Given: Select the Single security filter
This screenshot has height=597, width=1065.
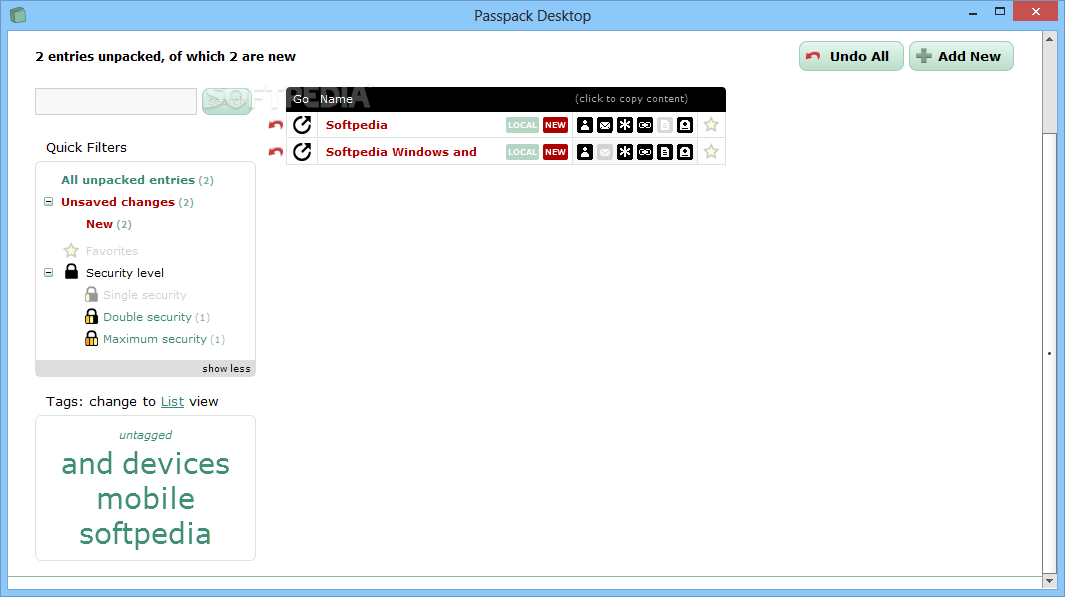Looking at the screenshot, I should (x=145, y=295).
